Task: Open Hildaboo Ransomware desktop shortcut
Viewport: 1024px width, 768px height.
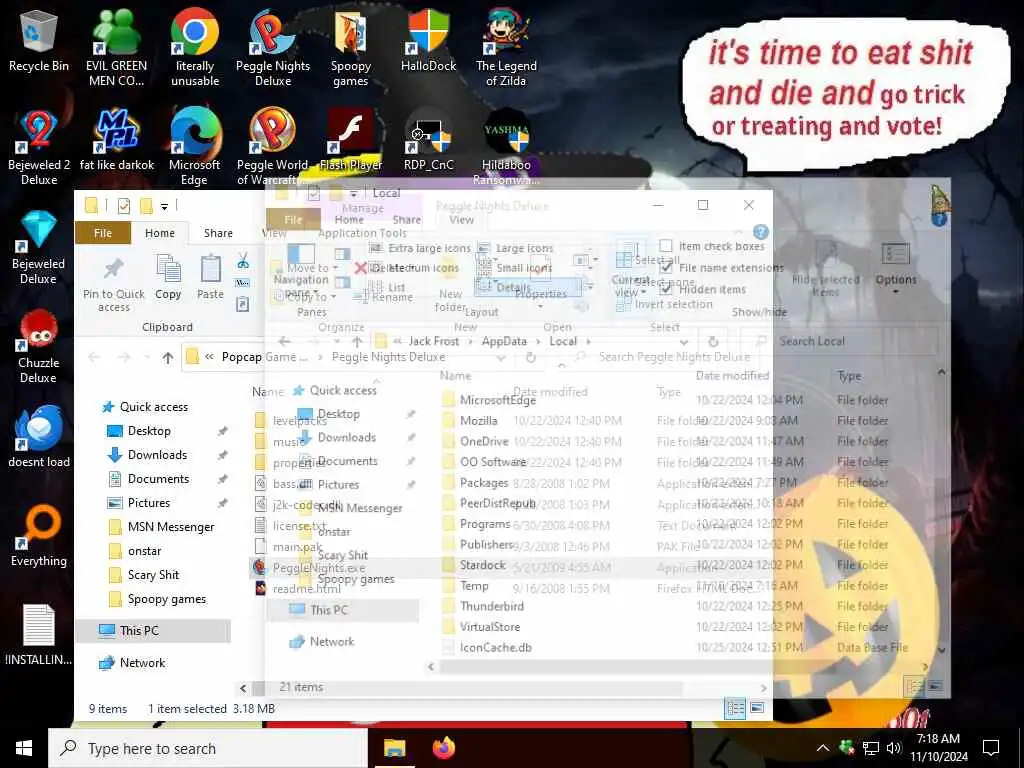Action: click(x=506, y=148)
